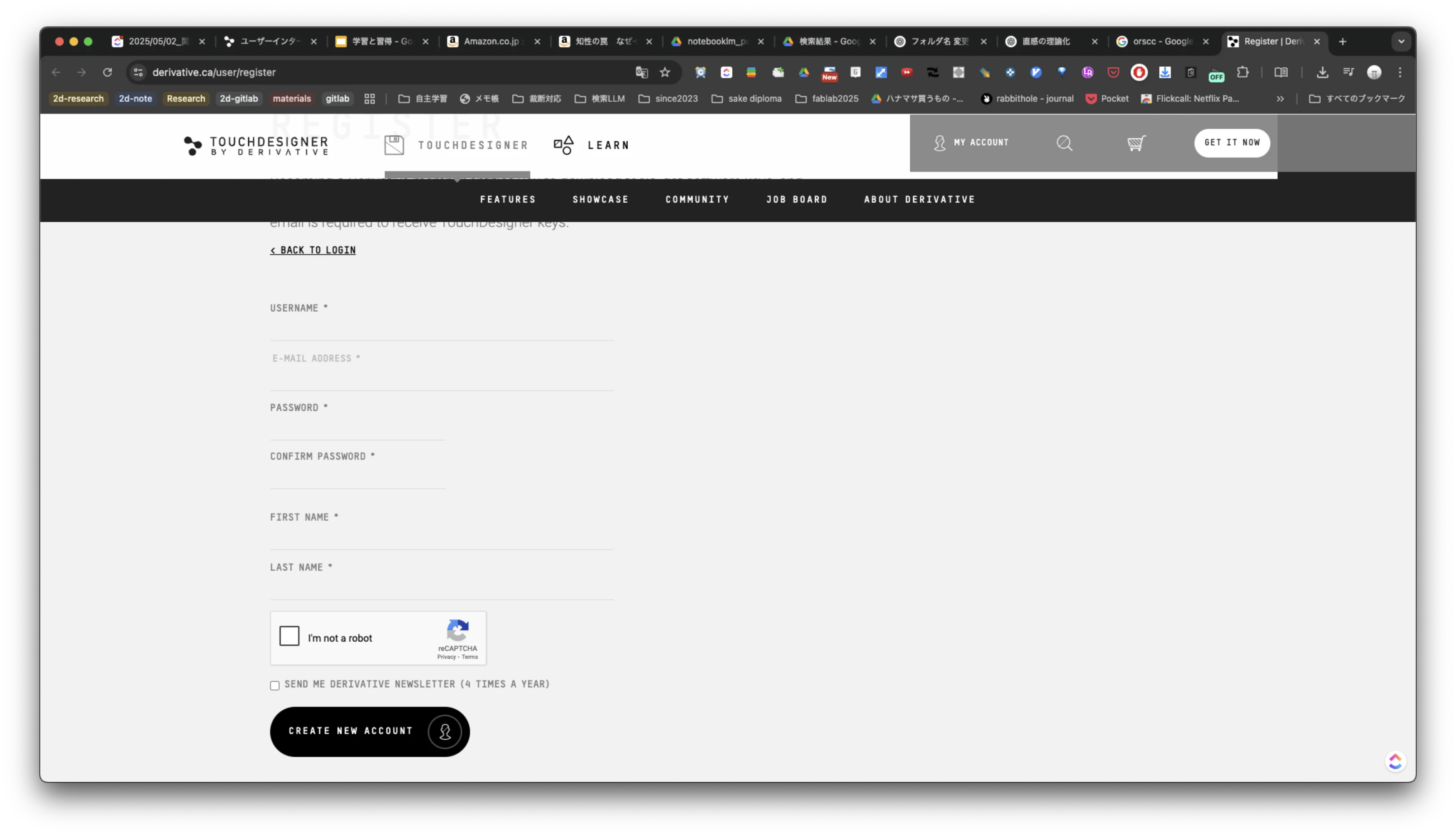
Task: Focus the Username input field
Action: pyautogui.click(x=442, y=329)
